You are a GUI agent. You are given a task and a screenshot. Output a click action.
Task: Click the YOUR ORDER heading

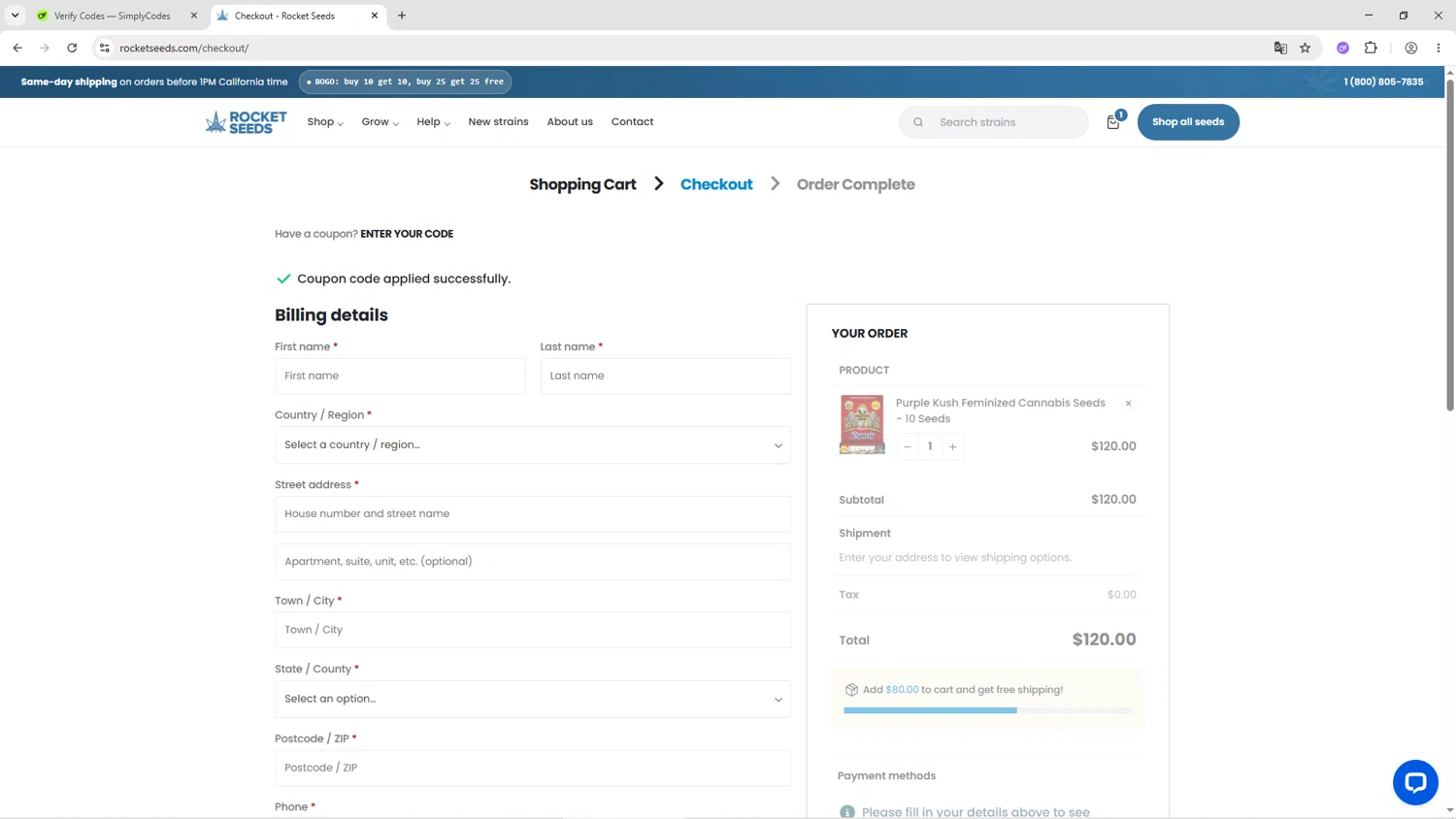[870, 334]
